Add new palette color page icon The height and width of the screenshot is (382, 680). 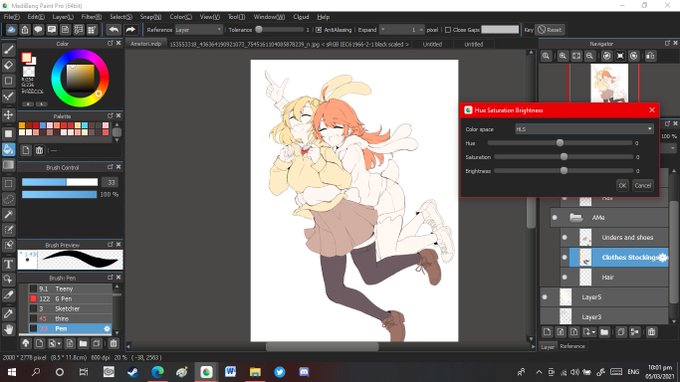pos(26,150)
